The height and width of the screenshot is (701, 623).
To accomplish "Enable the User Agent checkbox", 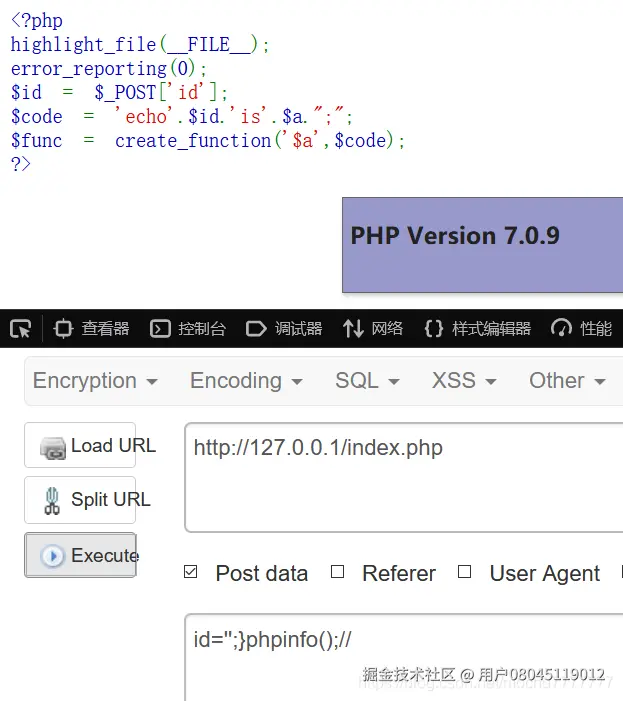I will point(464,572).
